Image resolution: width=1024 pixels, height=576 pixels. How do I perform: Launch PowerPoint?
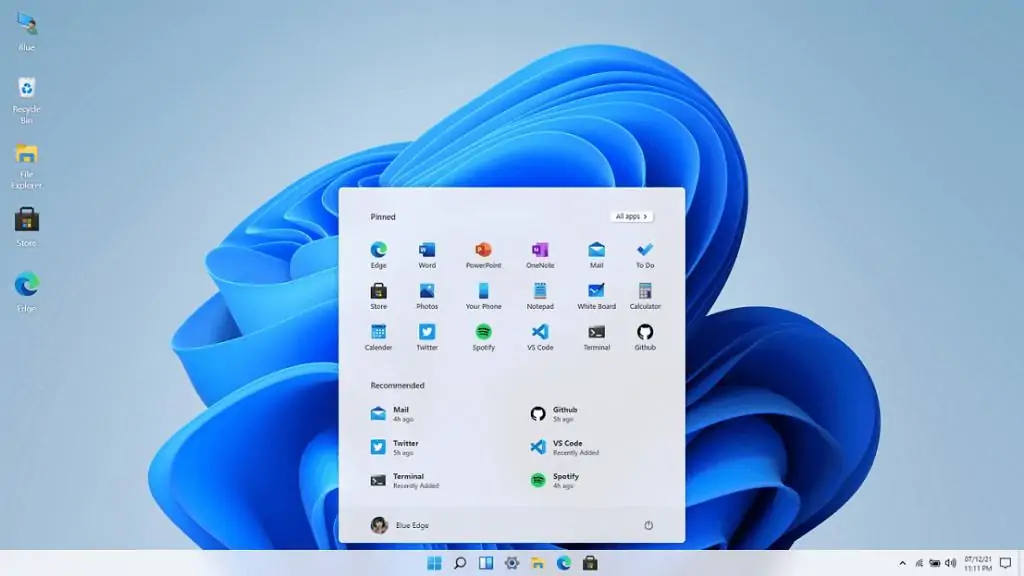pyautogui.click(x=483, y=253)
